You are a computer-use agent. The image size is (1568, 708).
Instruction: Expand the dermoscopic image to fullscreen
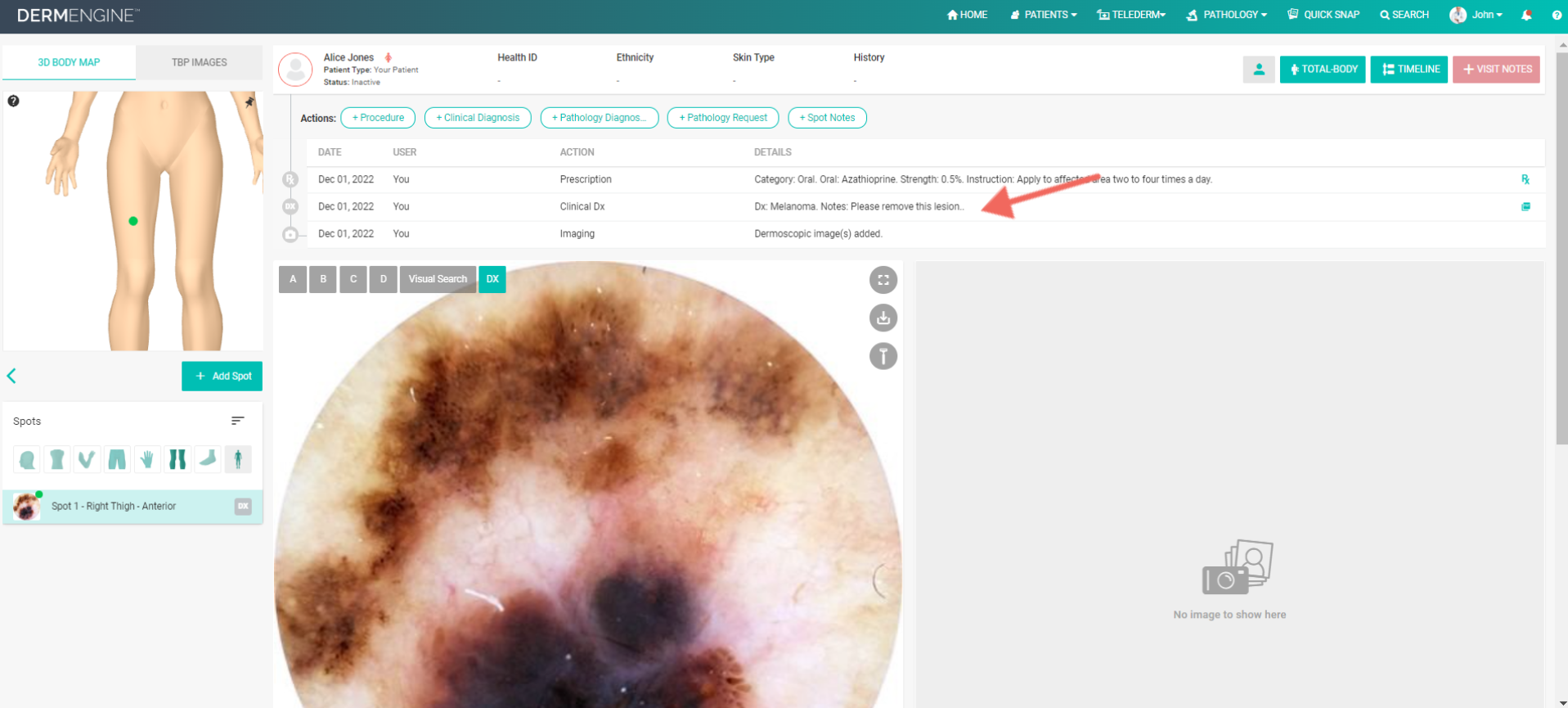pos(883,280)
